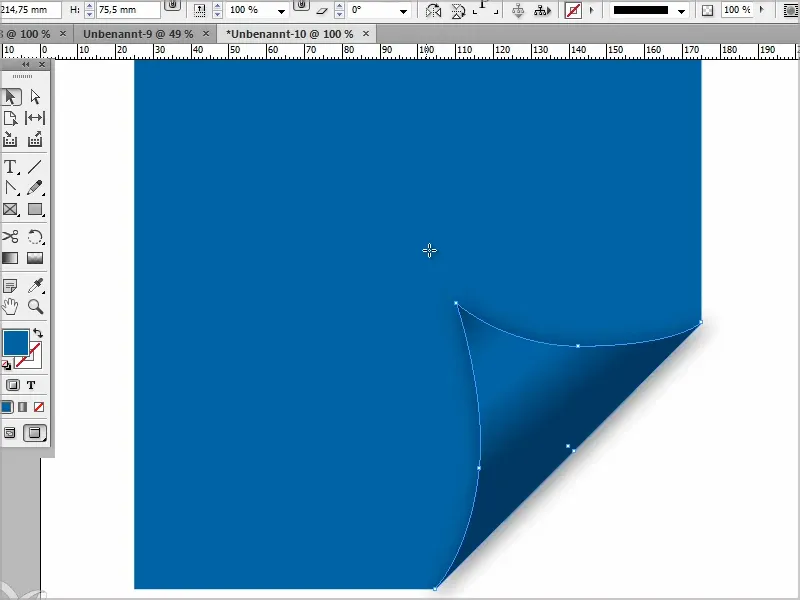
Task: Select the Gradient Swatch tool
Action: click(x=10, y=258)
